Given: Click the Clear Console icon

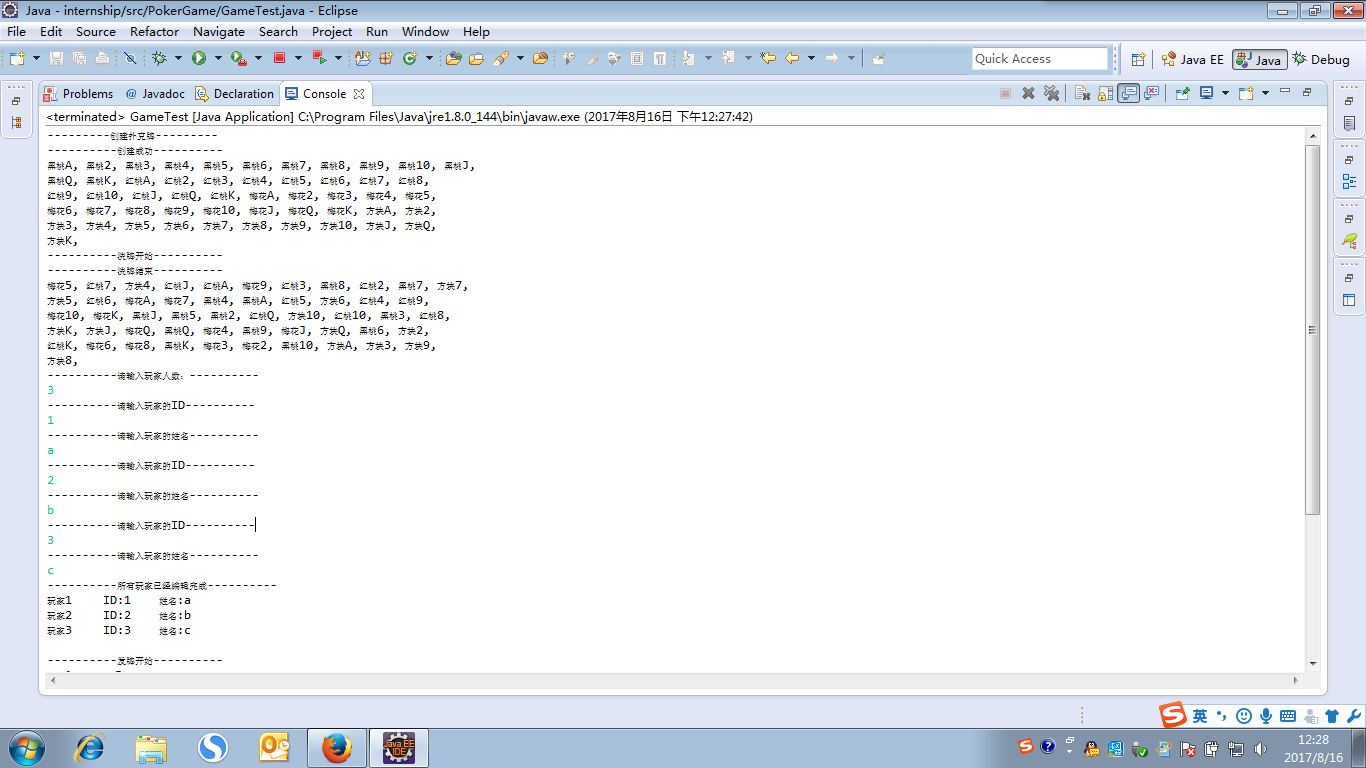Looking at the screenshot, I should click(1082, 93).
